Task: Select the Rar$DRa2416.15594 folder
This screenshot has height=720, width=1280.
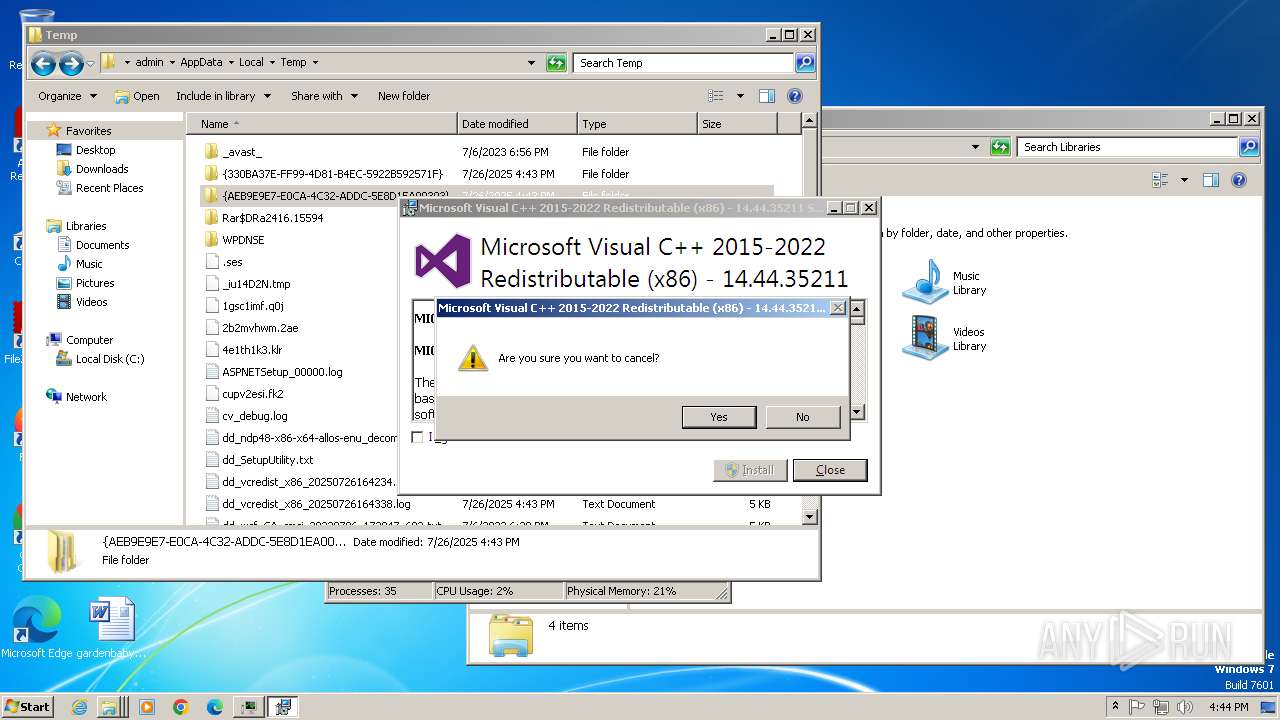Action: [x=272, y=218]
